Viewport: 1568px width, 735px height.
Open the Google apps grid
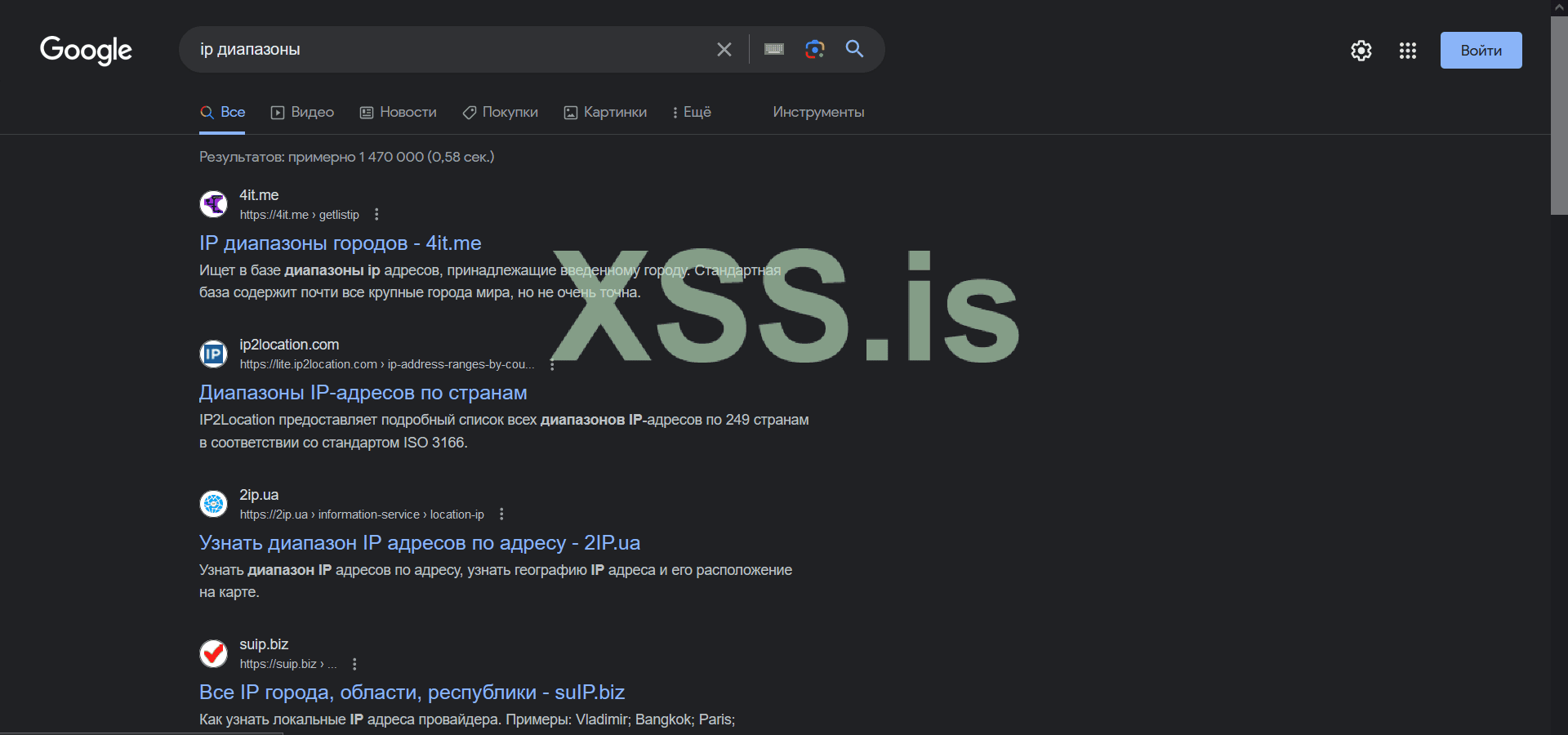click(1408, 51)
